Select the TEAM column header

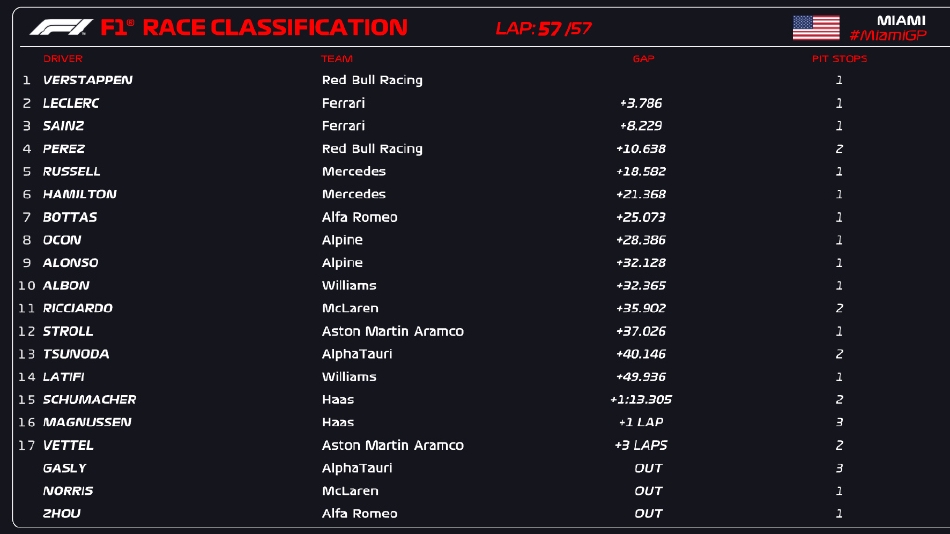[337, 59]
